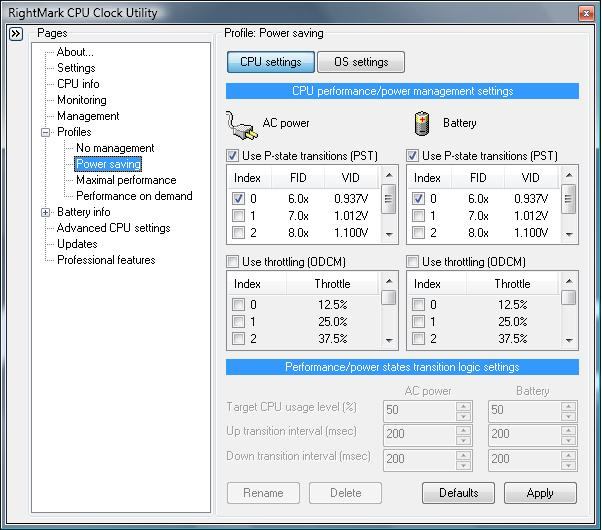This screenshot has width=602, height=530.
Task: Select the Battery info tree item
Action: (x=84, y=212)
